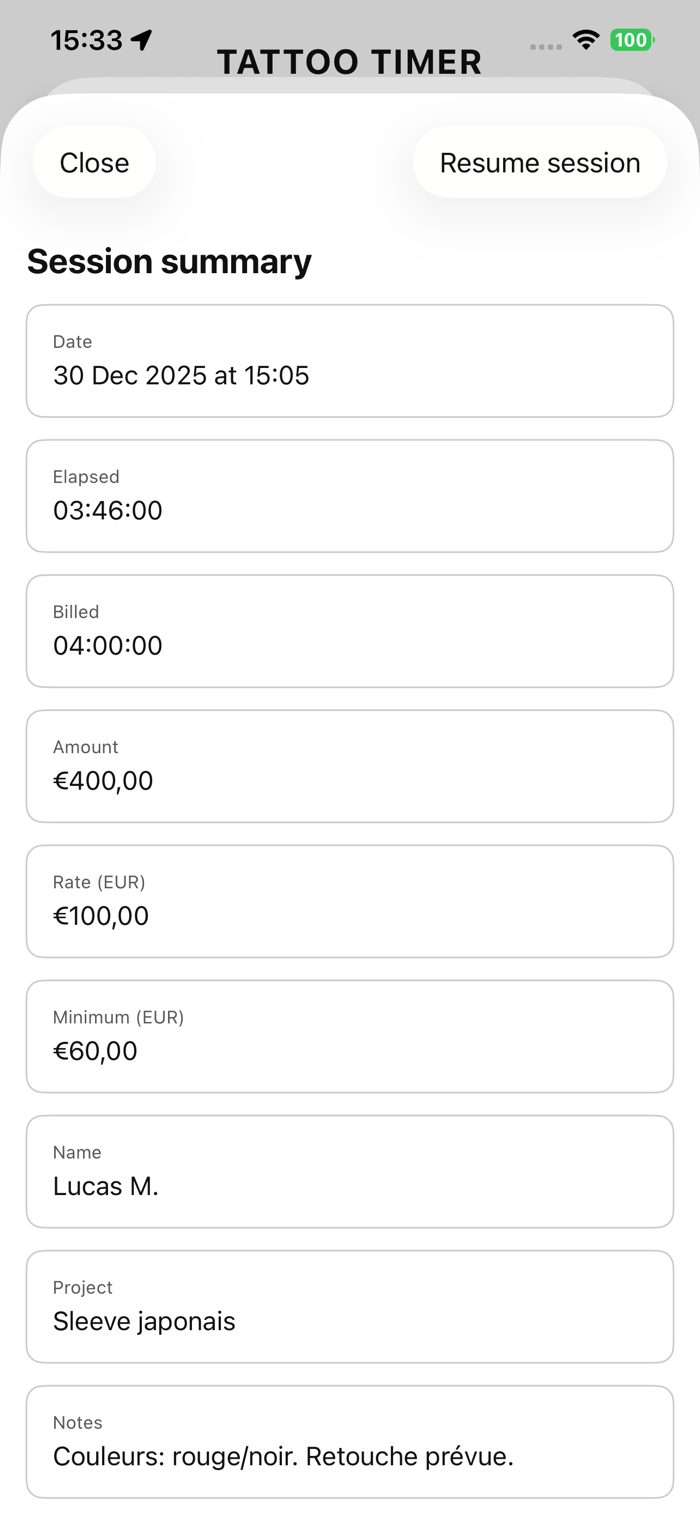Tap the Wi-Fi signal icon
Screen dimensions: 700x1514
(x=585, y=40)
